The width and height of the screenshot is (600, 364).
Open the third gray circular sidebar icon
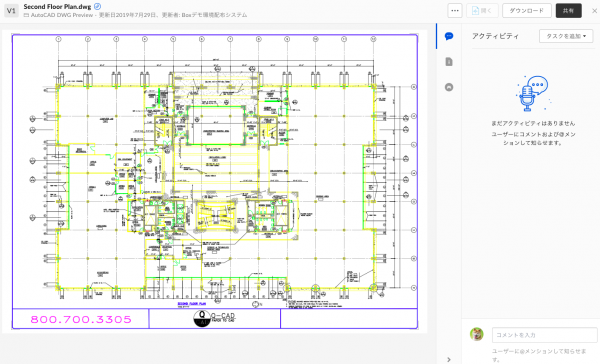pos(449,87)
